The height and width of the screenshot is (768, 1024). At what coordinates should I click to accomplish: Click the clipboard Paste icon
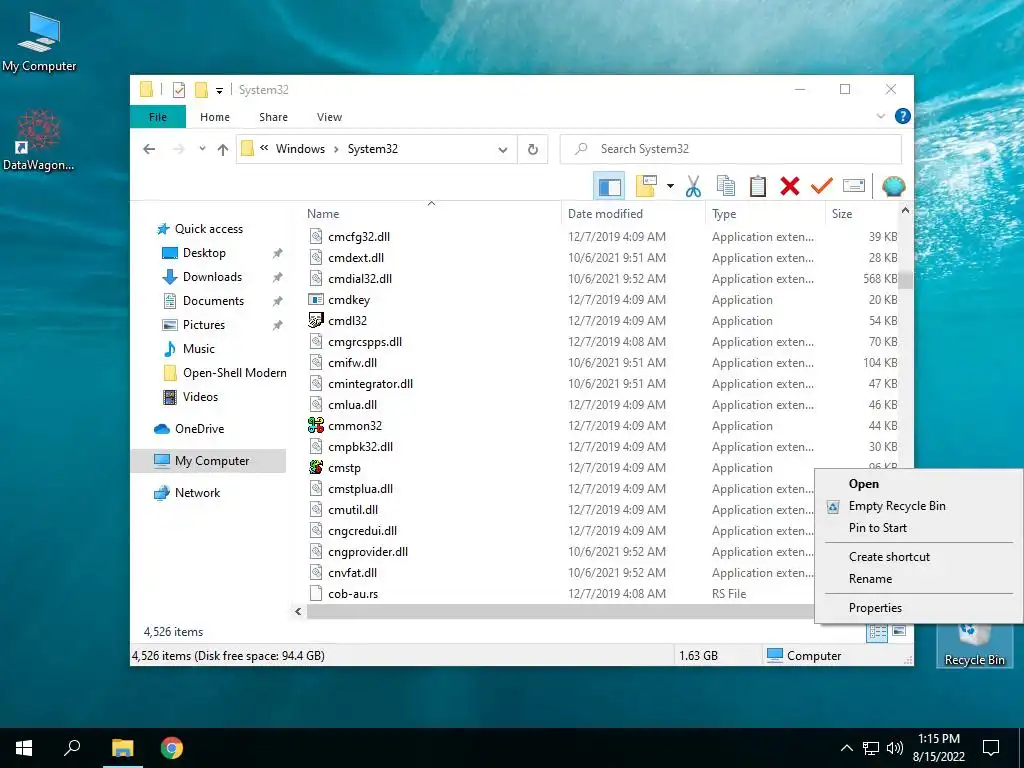(x=758, y=186)
